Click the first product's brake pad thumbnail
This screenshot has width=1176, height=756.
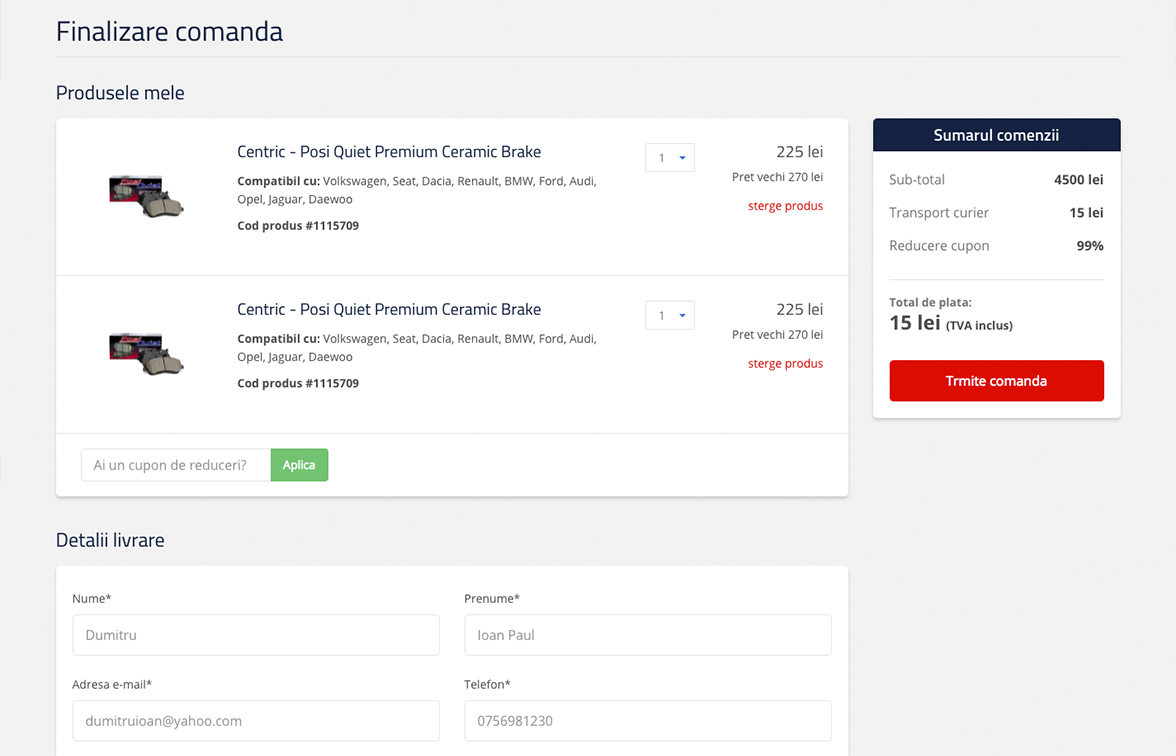coord(146,195)
